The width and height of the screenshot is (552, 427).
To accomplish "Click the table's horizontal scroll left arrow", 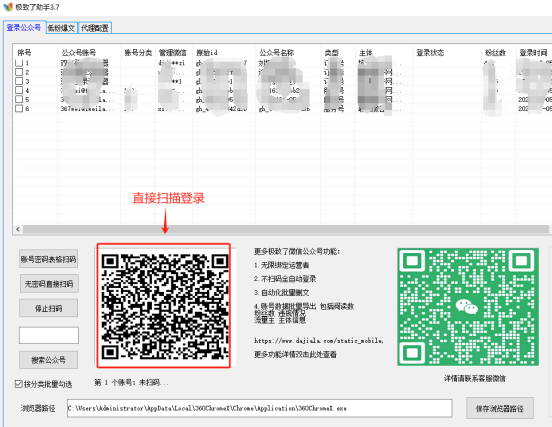I will (18, 230).
